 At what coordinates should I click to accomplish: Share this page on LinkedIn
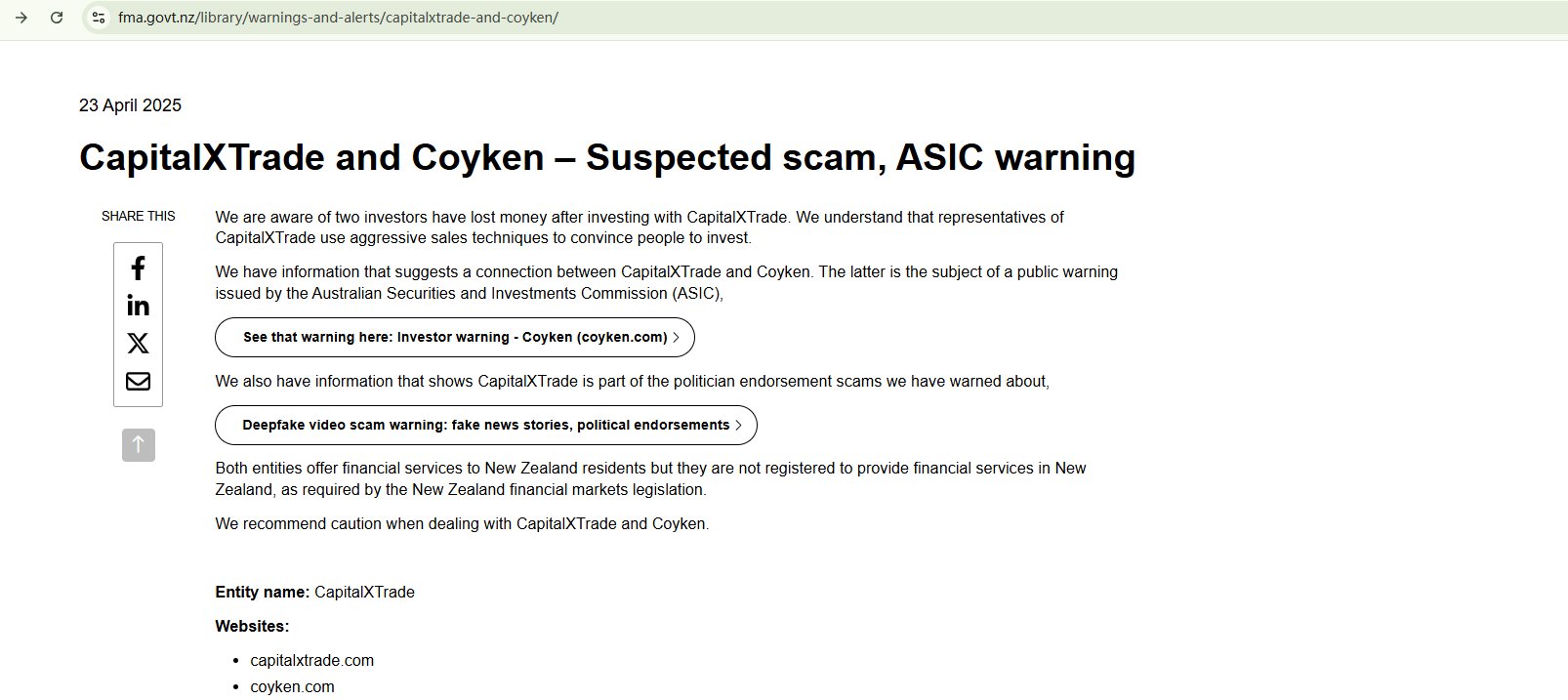(x=138, y=306)
